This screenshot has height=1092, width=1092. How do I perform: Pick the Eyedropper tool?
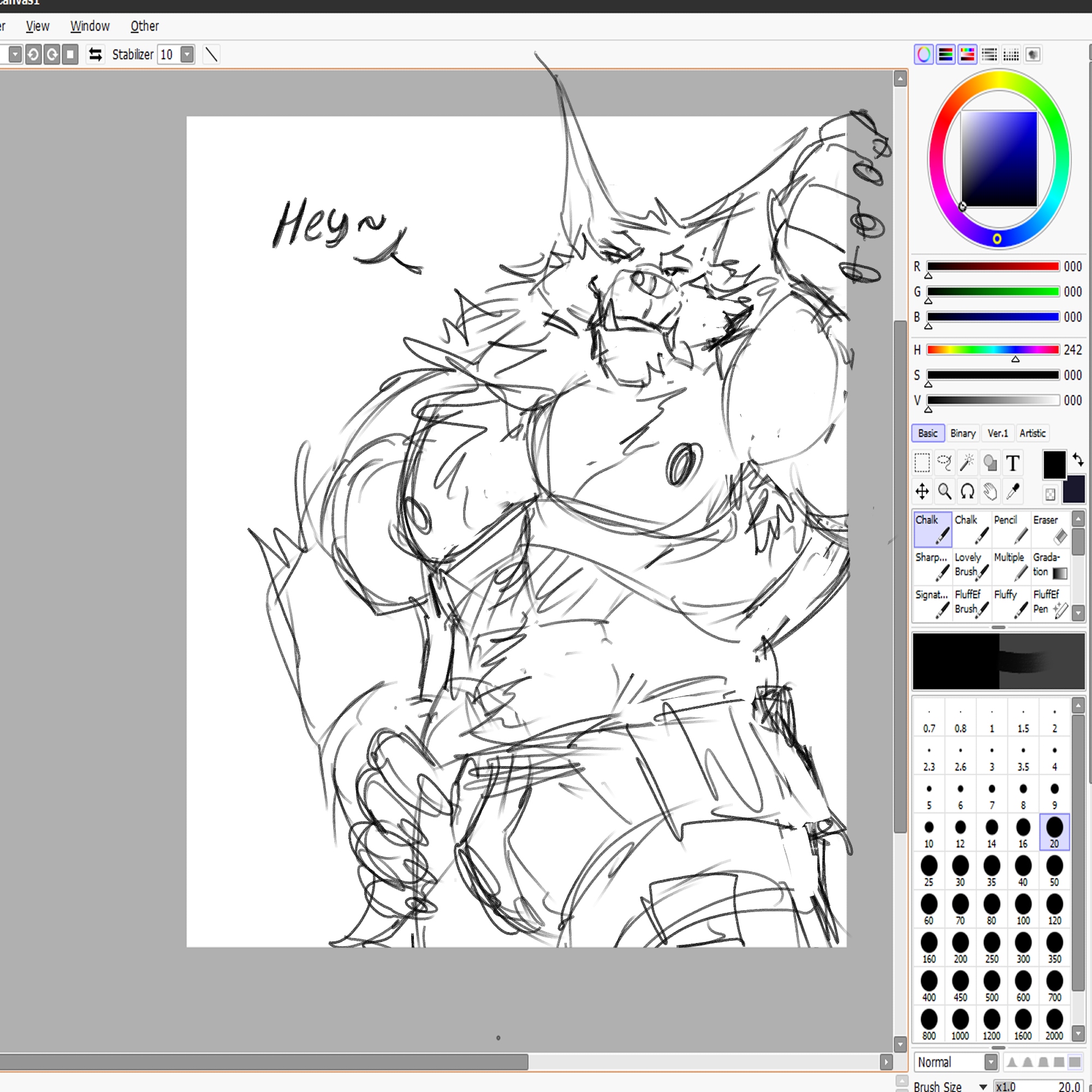[x=1012, y=491]
